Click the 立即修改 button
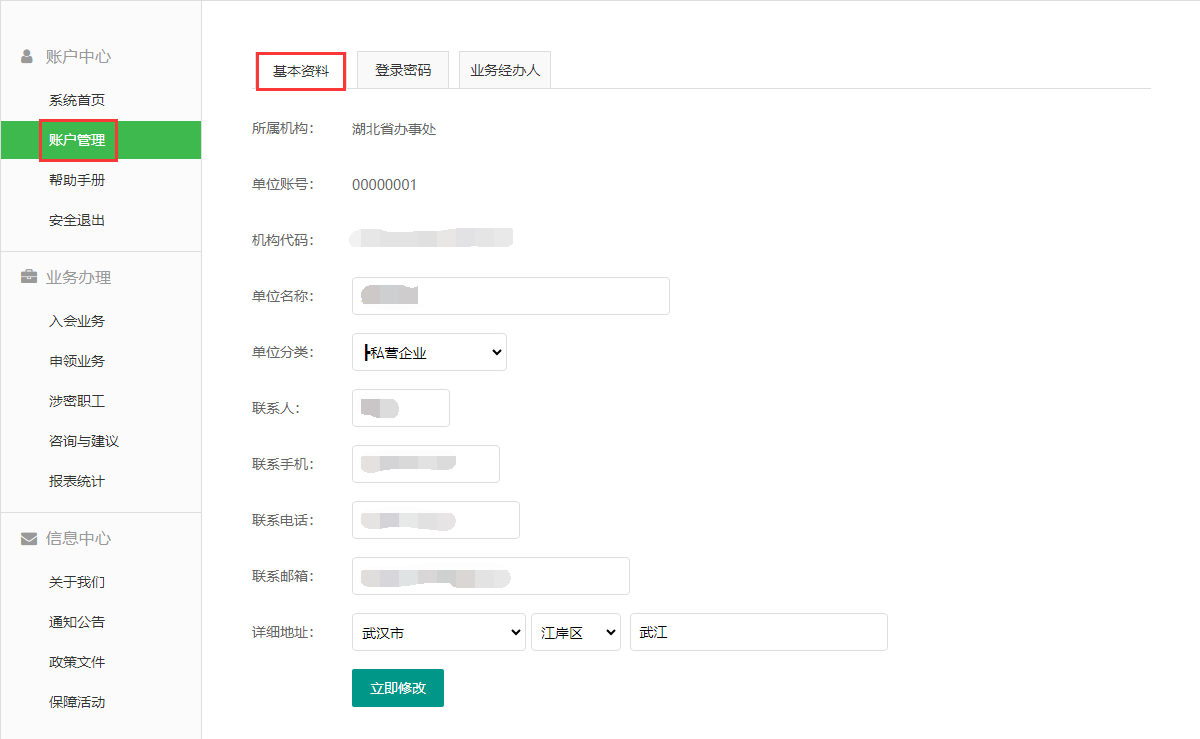The image size is (1200, 739). [398, 688]
